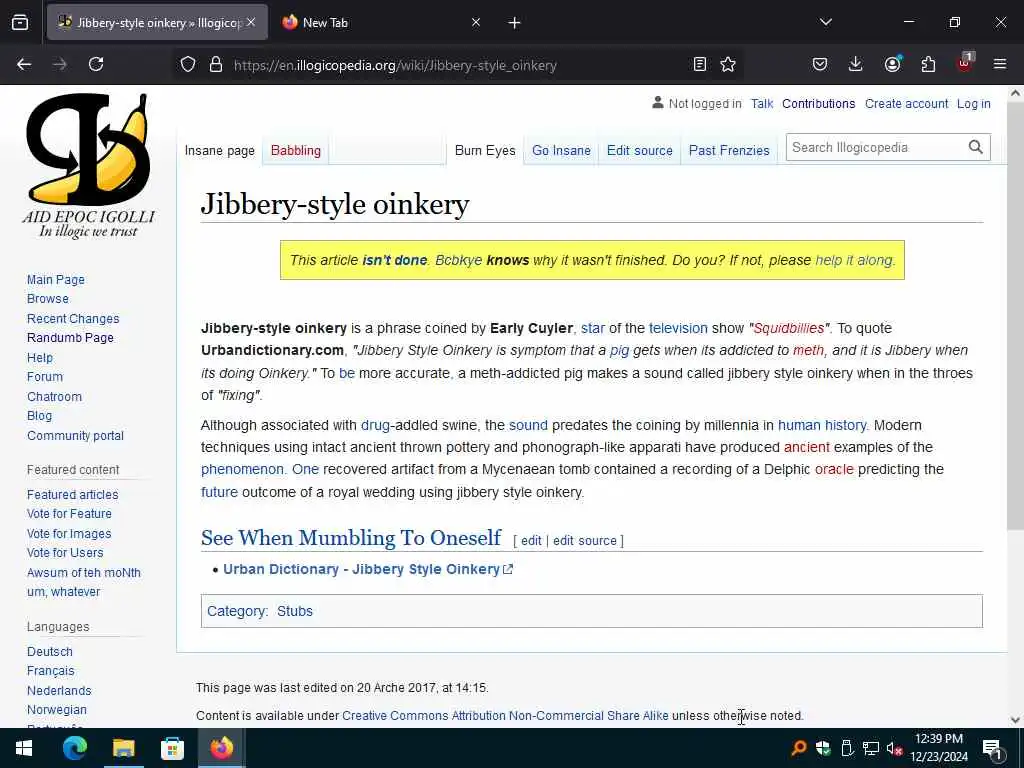
Task: Open Community portal sidebar link
Action: [x=75, y=436]
